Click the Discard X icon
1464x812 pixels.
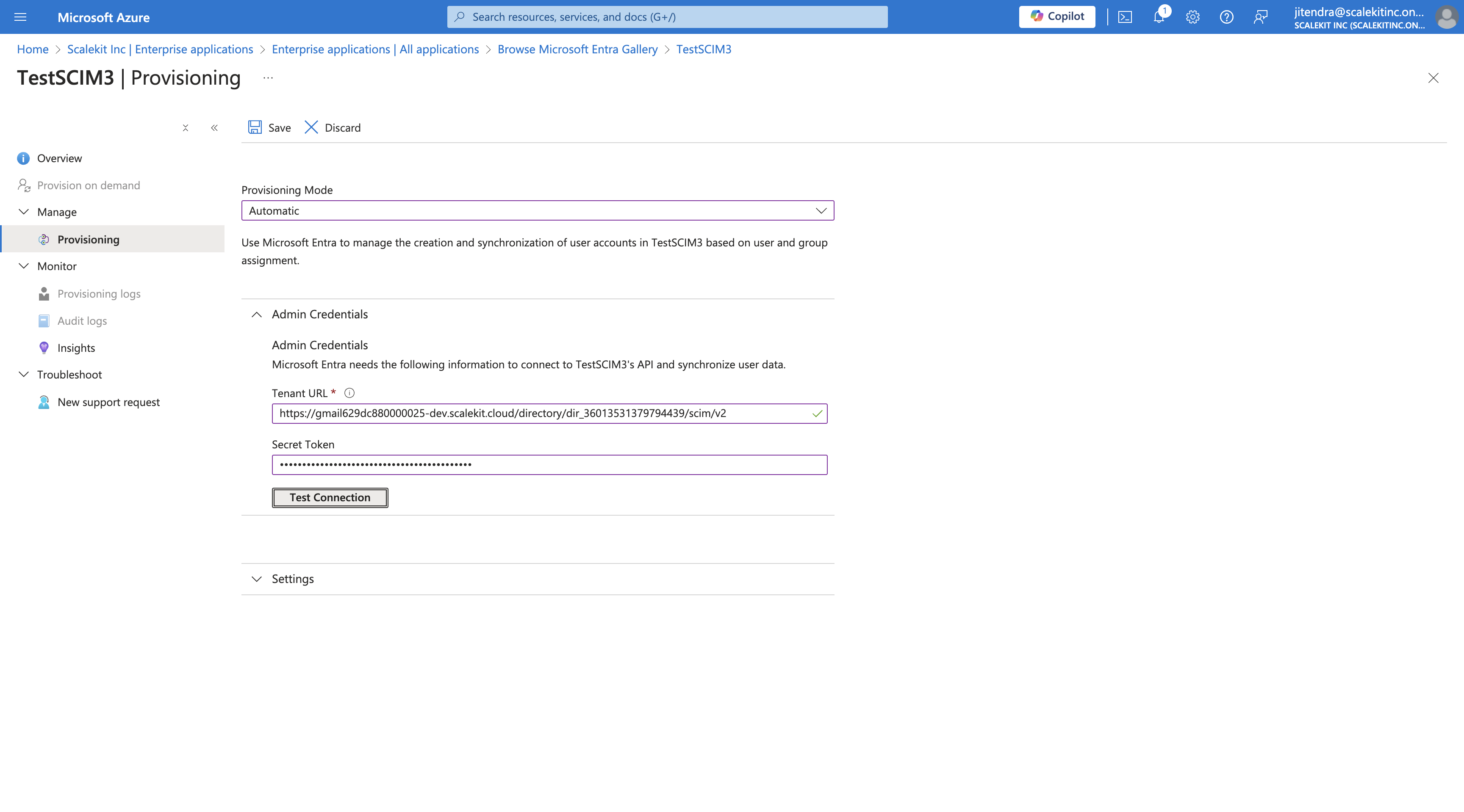(x=311, y=127)
